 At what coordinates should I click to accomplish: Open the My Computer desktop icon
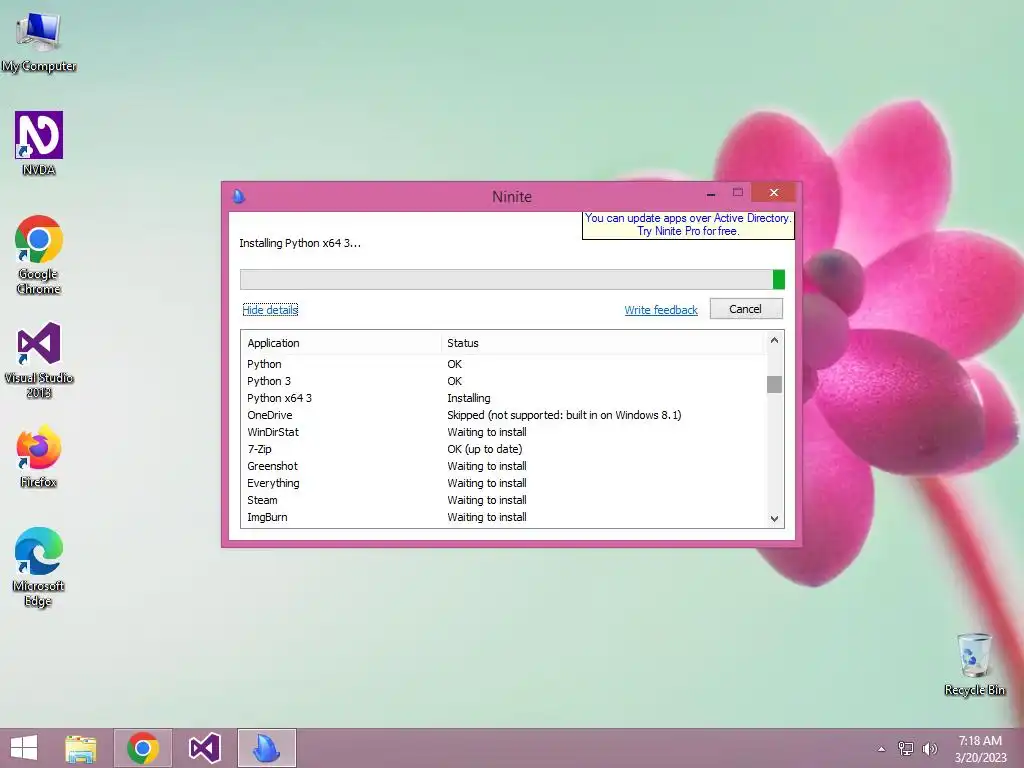click(x=39, y=42)
